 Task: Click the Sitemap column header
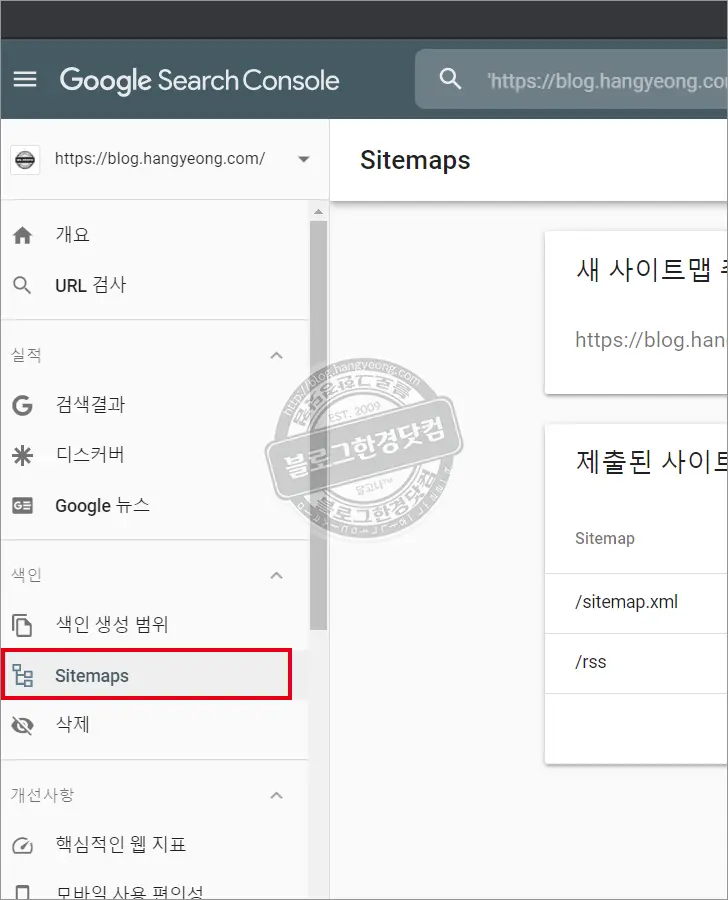pos(605,538)
